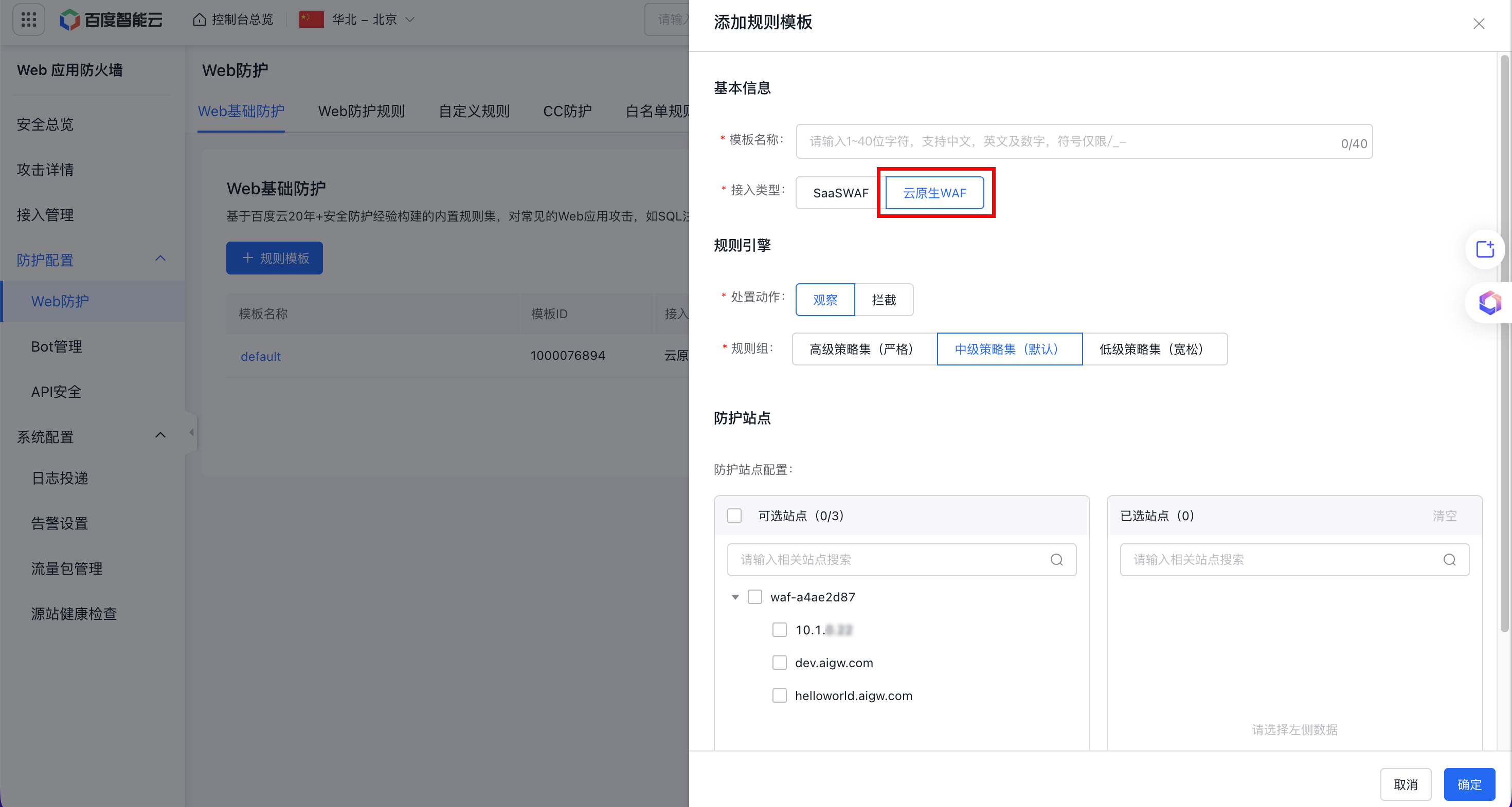Click the console overview home icon
This screenshot has width=1512, height=807.
point(200,20)
